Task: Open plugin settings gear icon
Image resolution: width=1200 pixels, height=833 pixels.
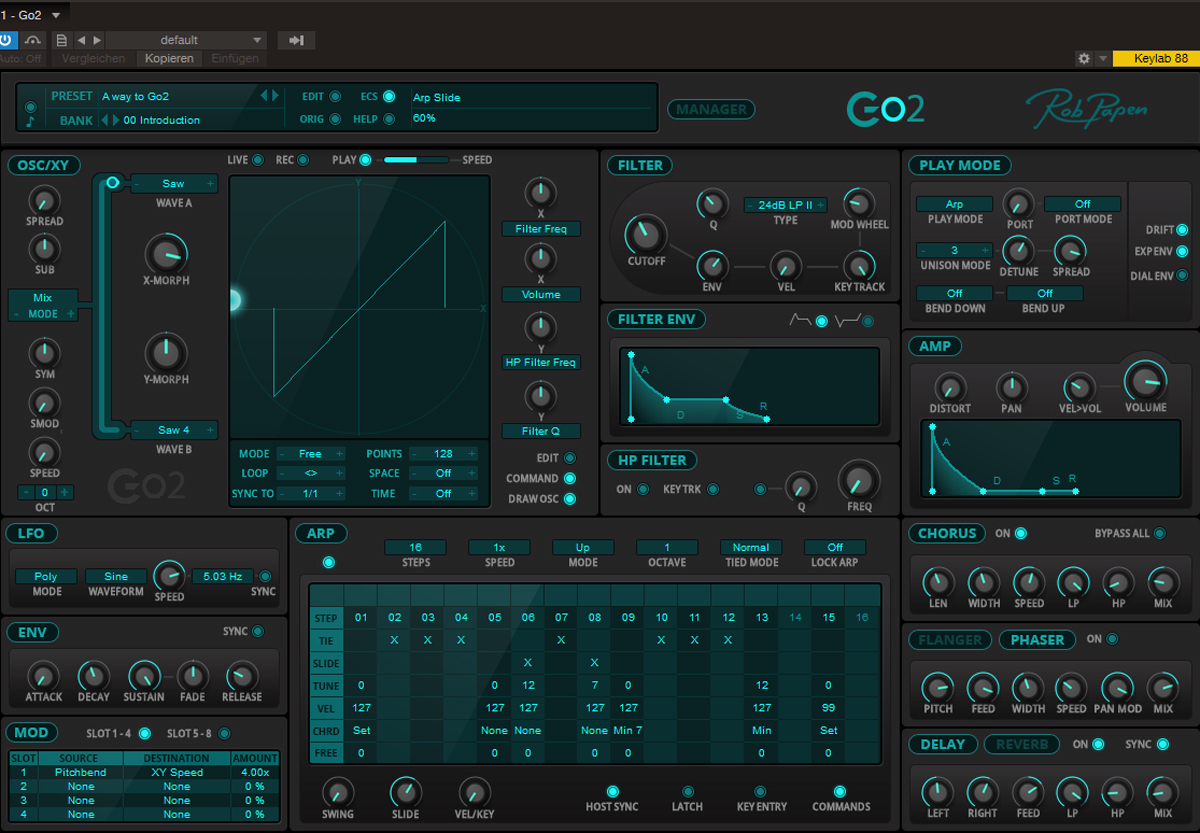Action: tap(1083, 59)
